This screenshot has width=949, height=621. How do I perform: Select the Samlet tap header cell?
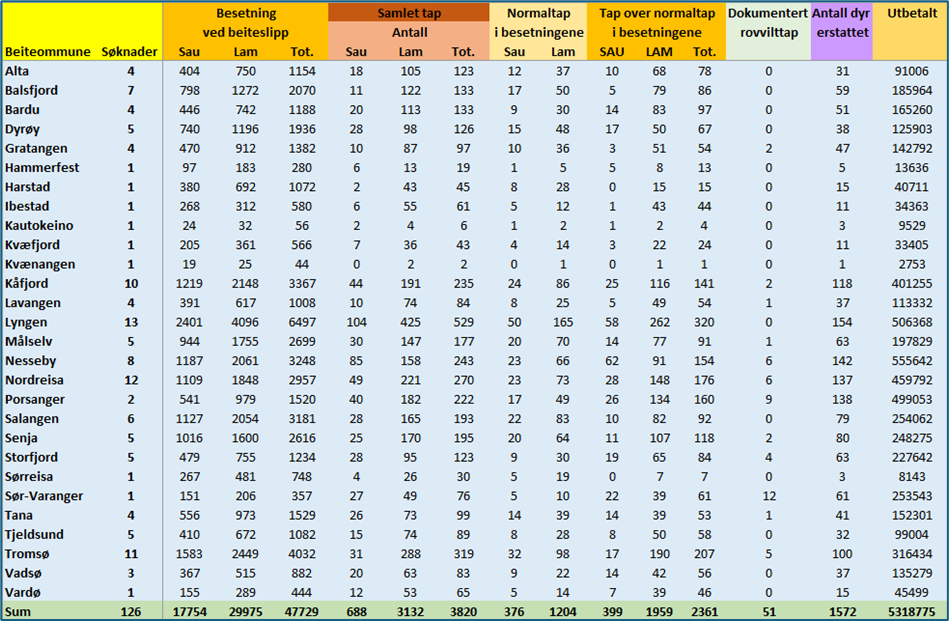tap(410, 14)
